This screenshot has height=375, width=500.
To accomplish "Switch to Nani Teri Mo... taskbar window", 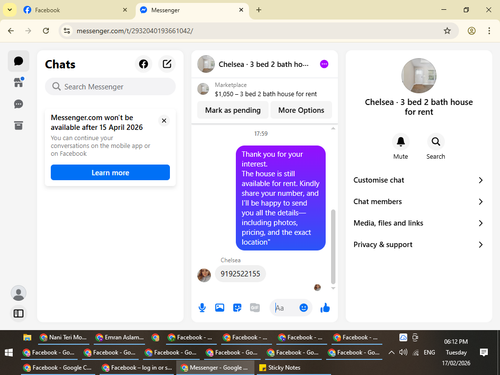I will coord(63,337).
